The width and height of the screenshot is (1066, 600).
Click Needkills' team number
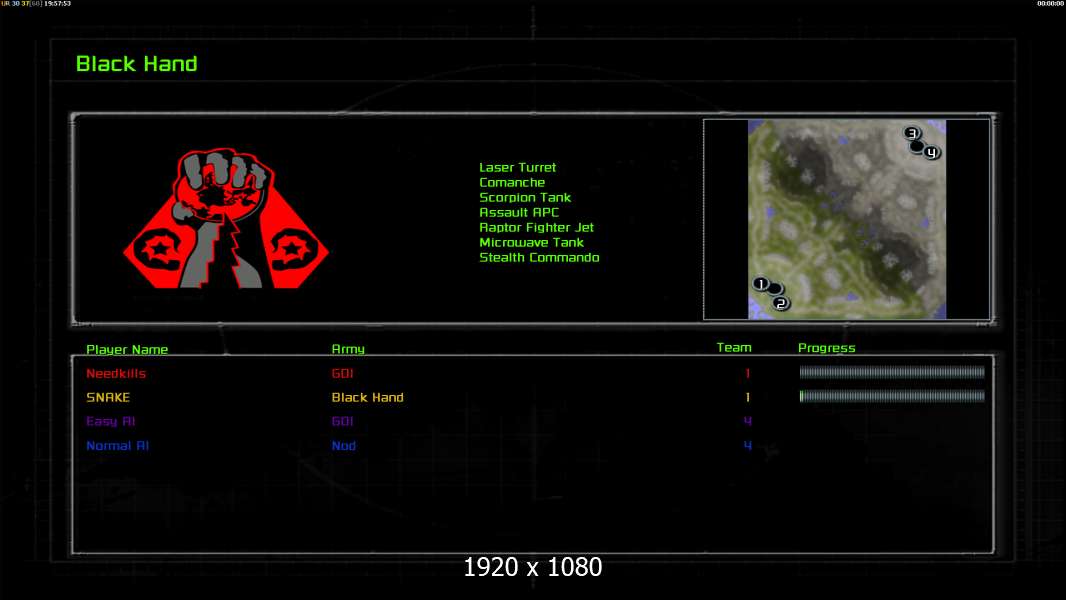coord(748,373)
